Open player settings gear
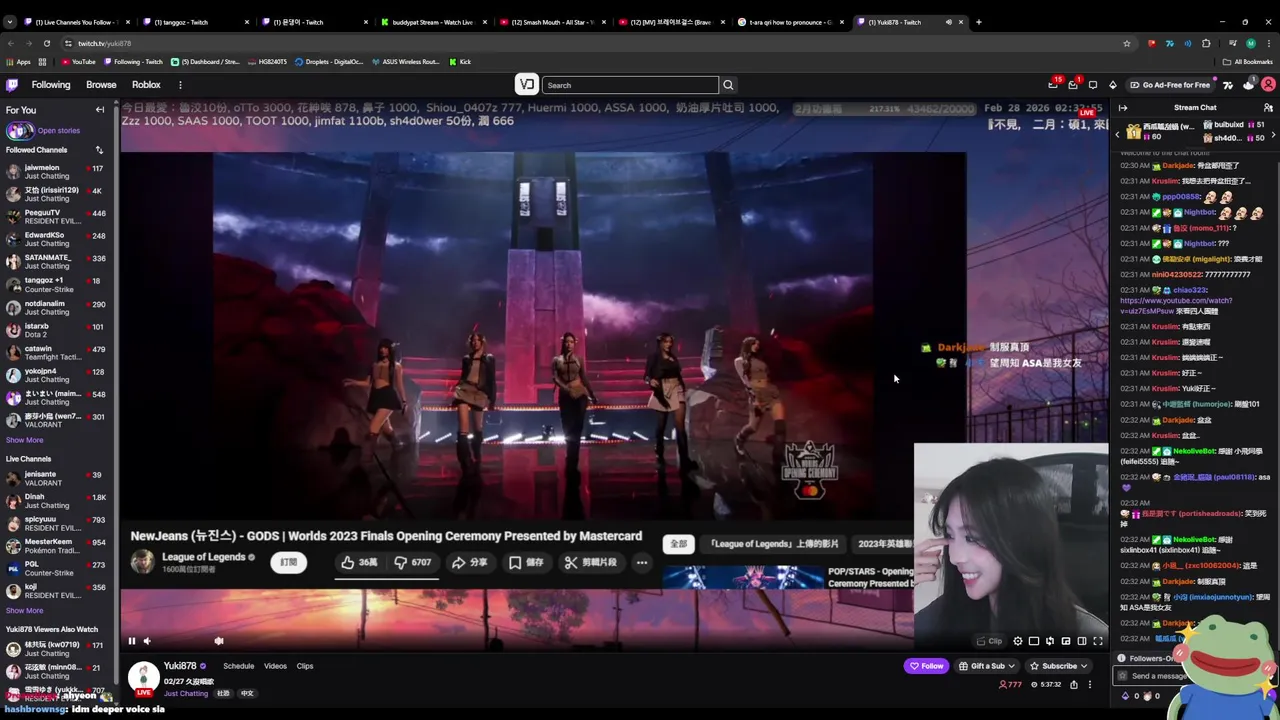1280x720 pixels. (x=1018, y=641)
